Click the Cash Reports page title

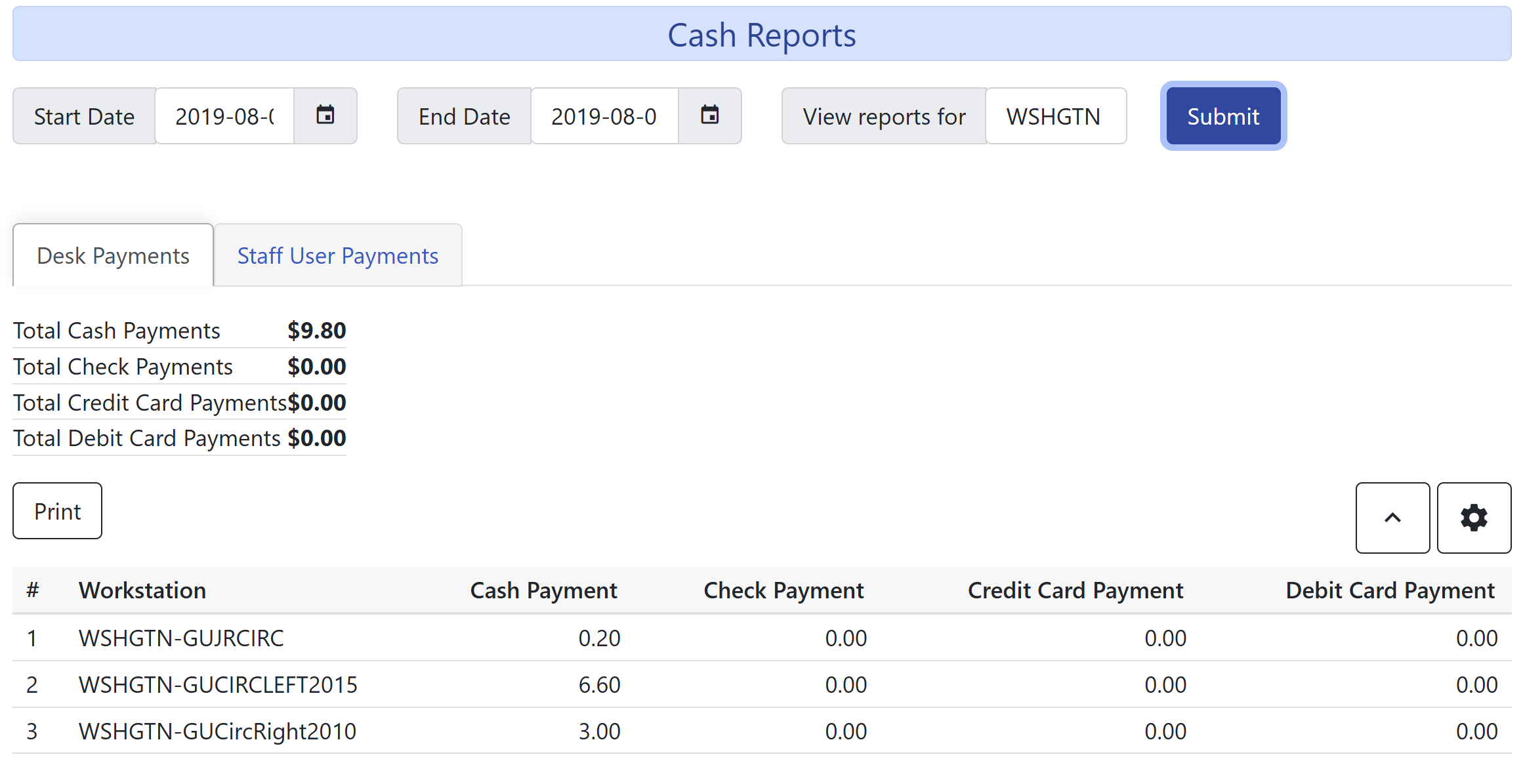coord(761,34)
